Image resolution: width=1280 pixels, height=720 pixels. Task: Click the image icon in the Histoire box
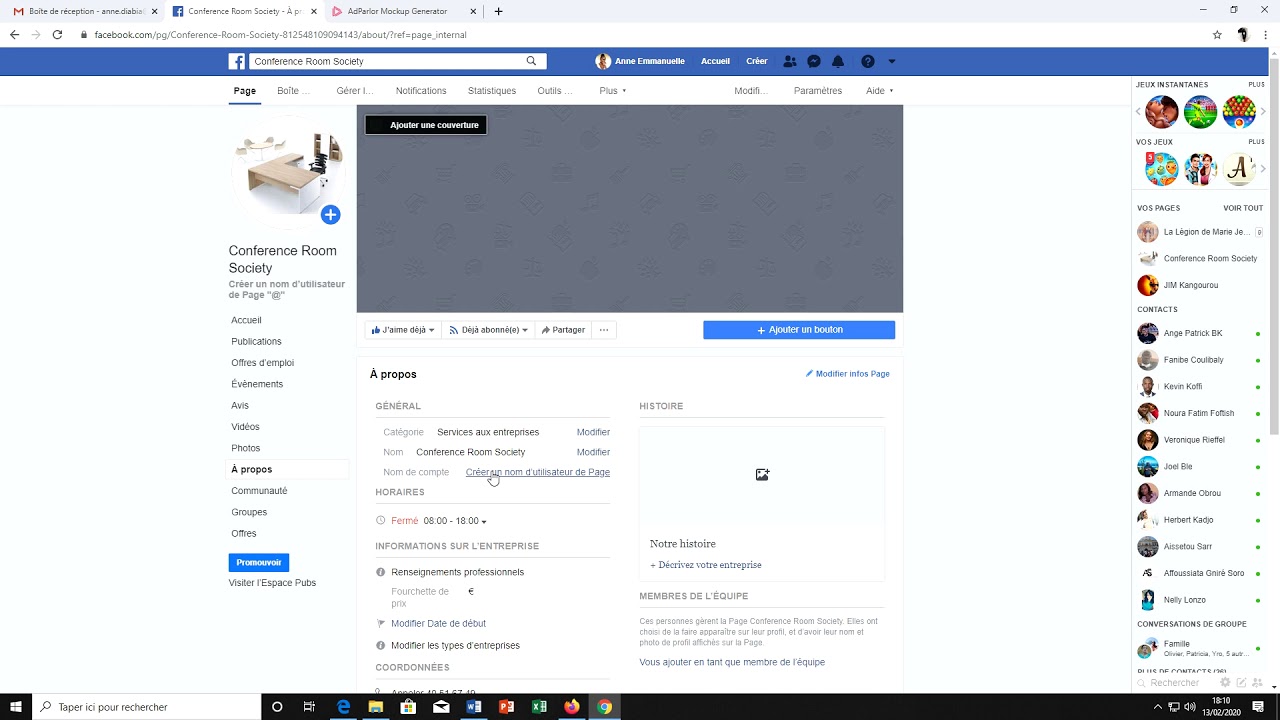coord(762,474)
